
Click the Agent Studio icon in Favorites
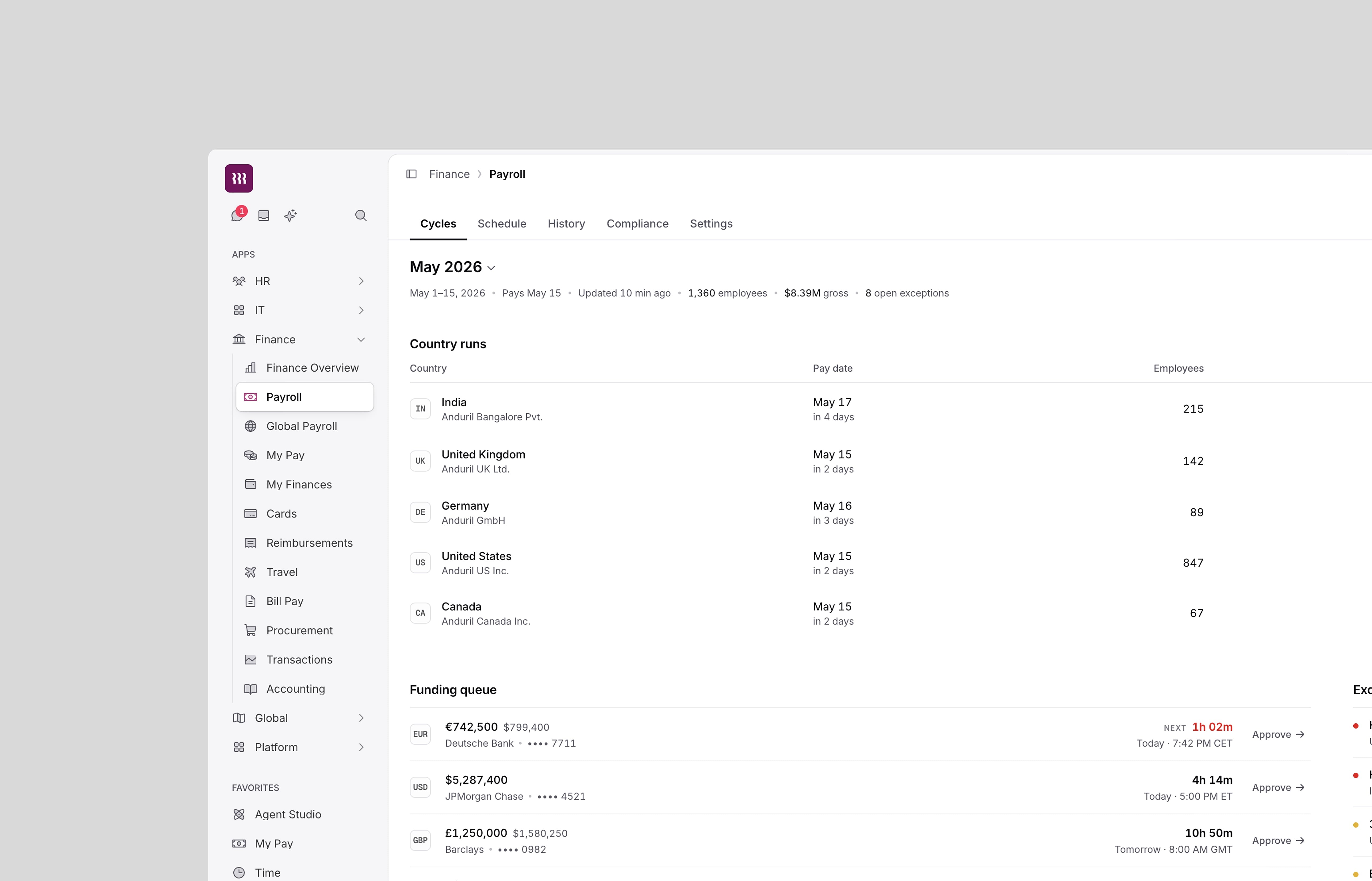(x=239, y=815)
